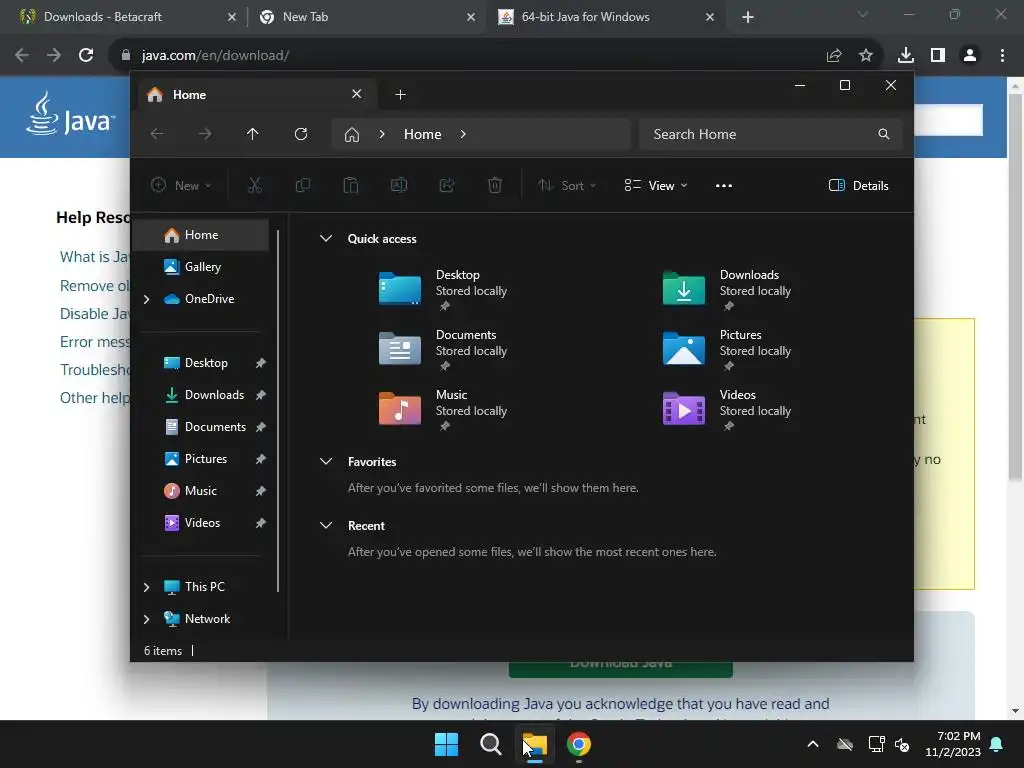This screenshot has width=1024, height=768.
Task: Click chevron after Home in address bar
Action: [x=463, y=134]
